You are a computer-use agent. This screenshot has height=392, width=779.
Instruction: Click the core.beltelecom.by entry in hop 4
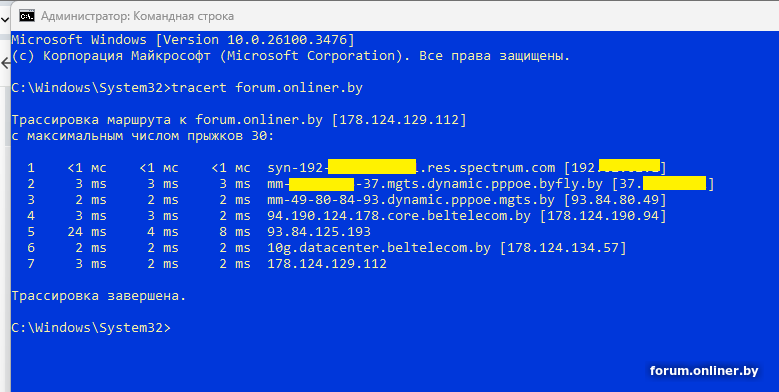(399, 216)
